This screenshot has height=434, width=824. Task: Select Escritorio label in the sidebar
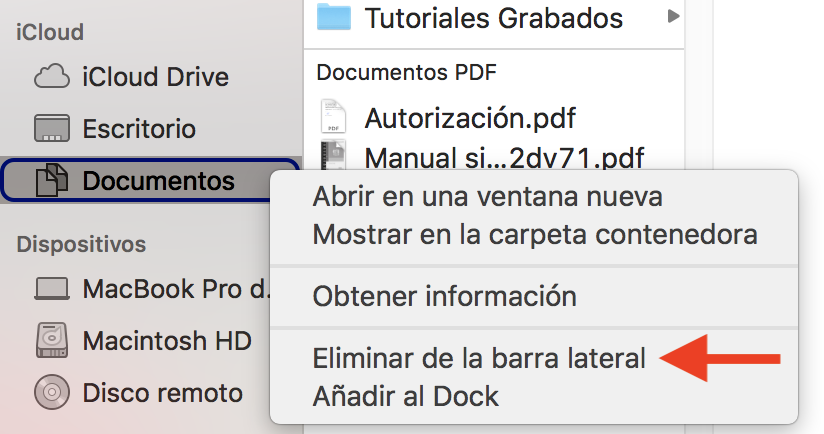[139, 128]
